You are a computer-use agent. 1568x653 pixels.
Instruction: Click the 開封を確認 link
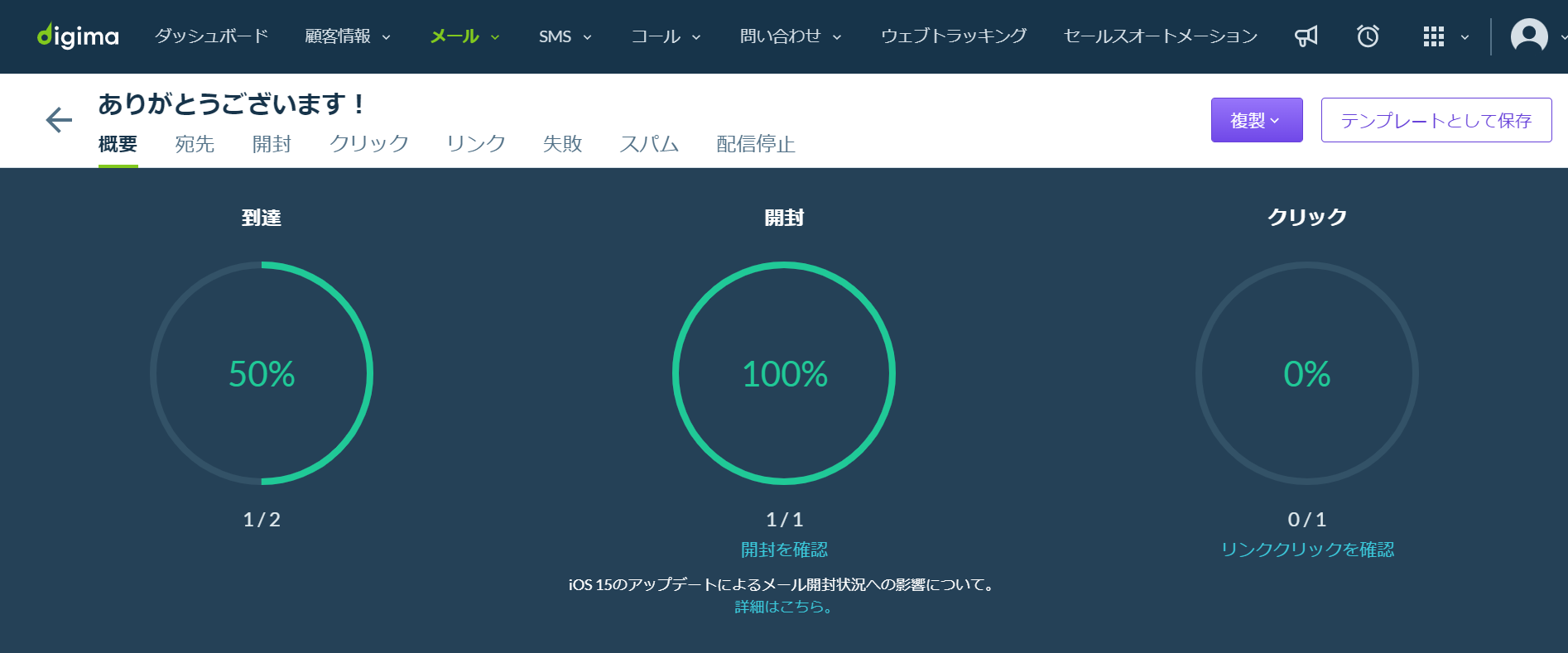click(784, 550)
